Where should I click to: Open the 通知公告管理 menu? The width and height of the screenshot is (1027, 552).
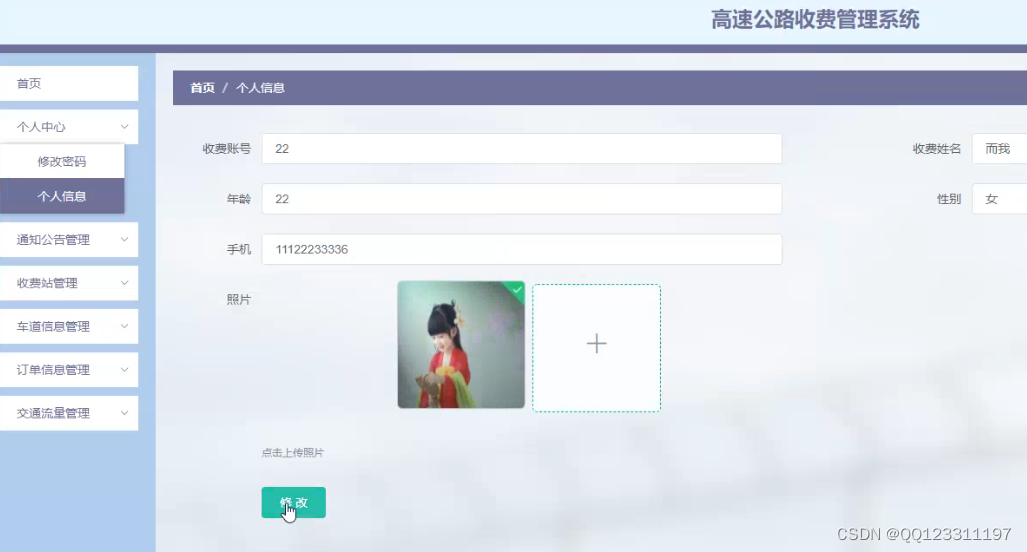tap(69, 240)
